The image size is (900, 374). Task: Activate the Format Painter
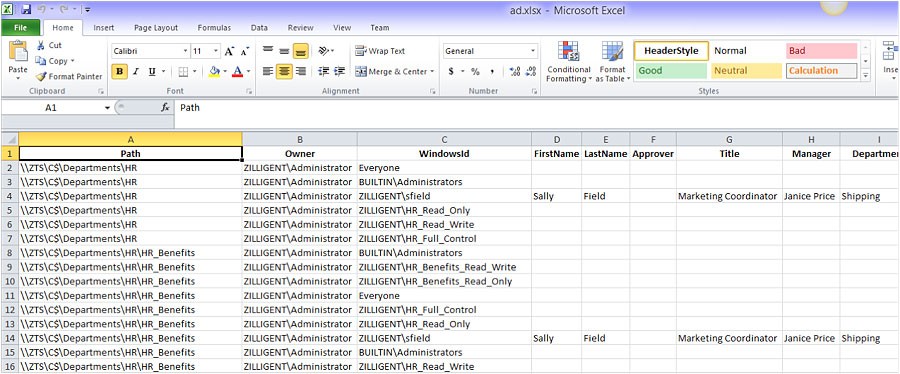point(68,76)
